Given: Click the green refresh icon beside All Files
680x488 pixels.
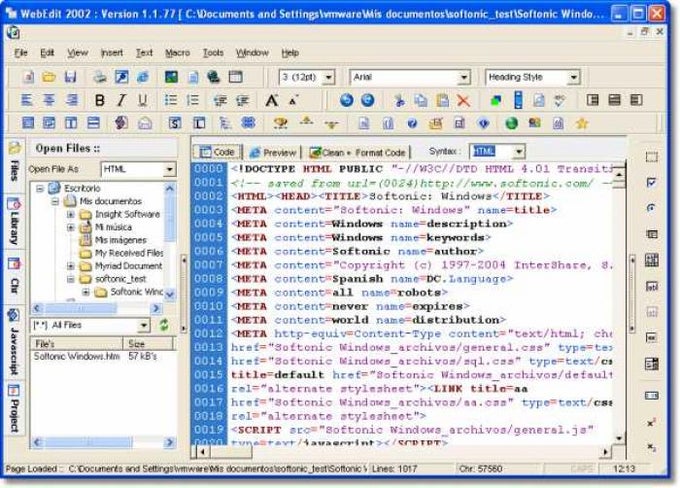Looking at the screenshot, I should [x=163, y=325].
